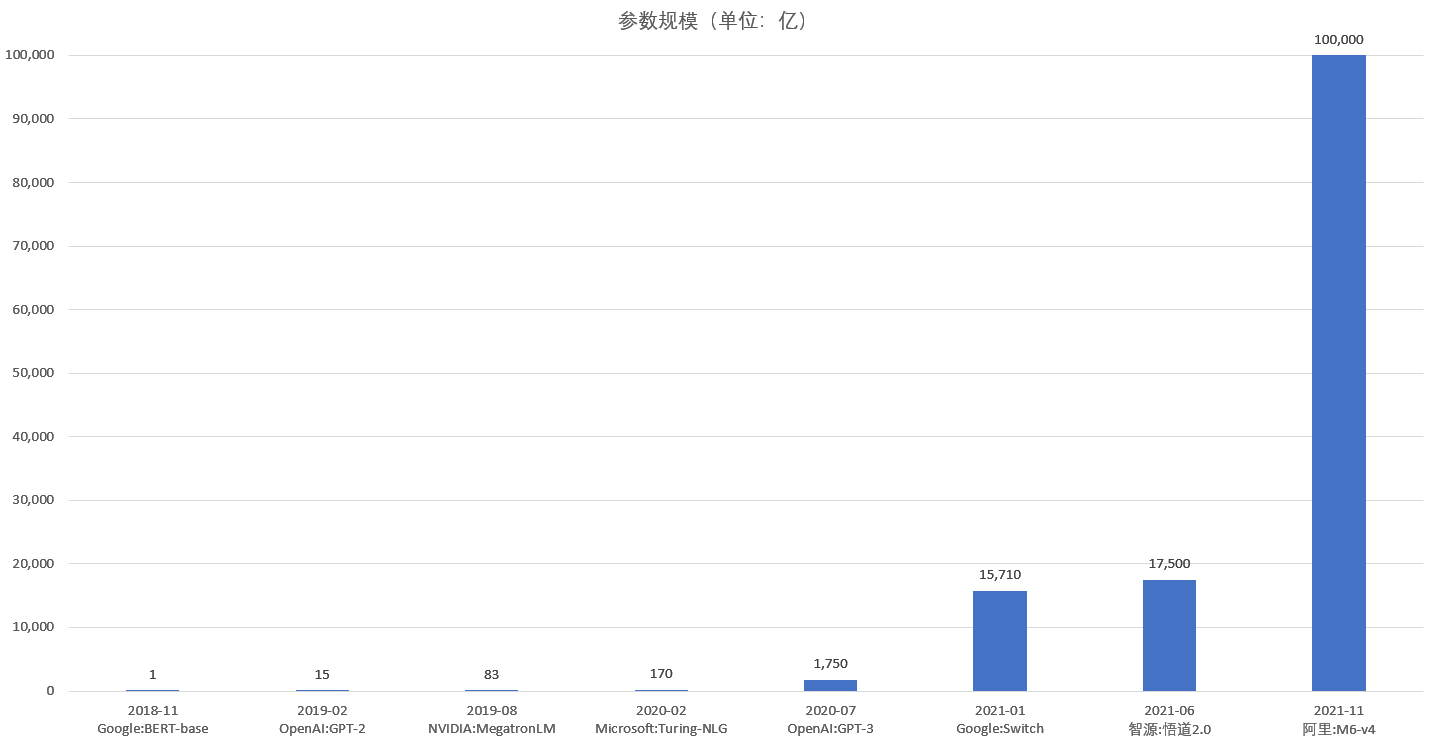Viewport: 1429px width, 742px height.
Task: Click the 83 data label for MegatronLM
Action: coord(491,675)
